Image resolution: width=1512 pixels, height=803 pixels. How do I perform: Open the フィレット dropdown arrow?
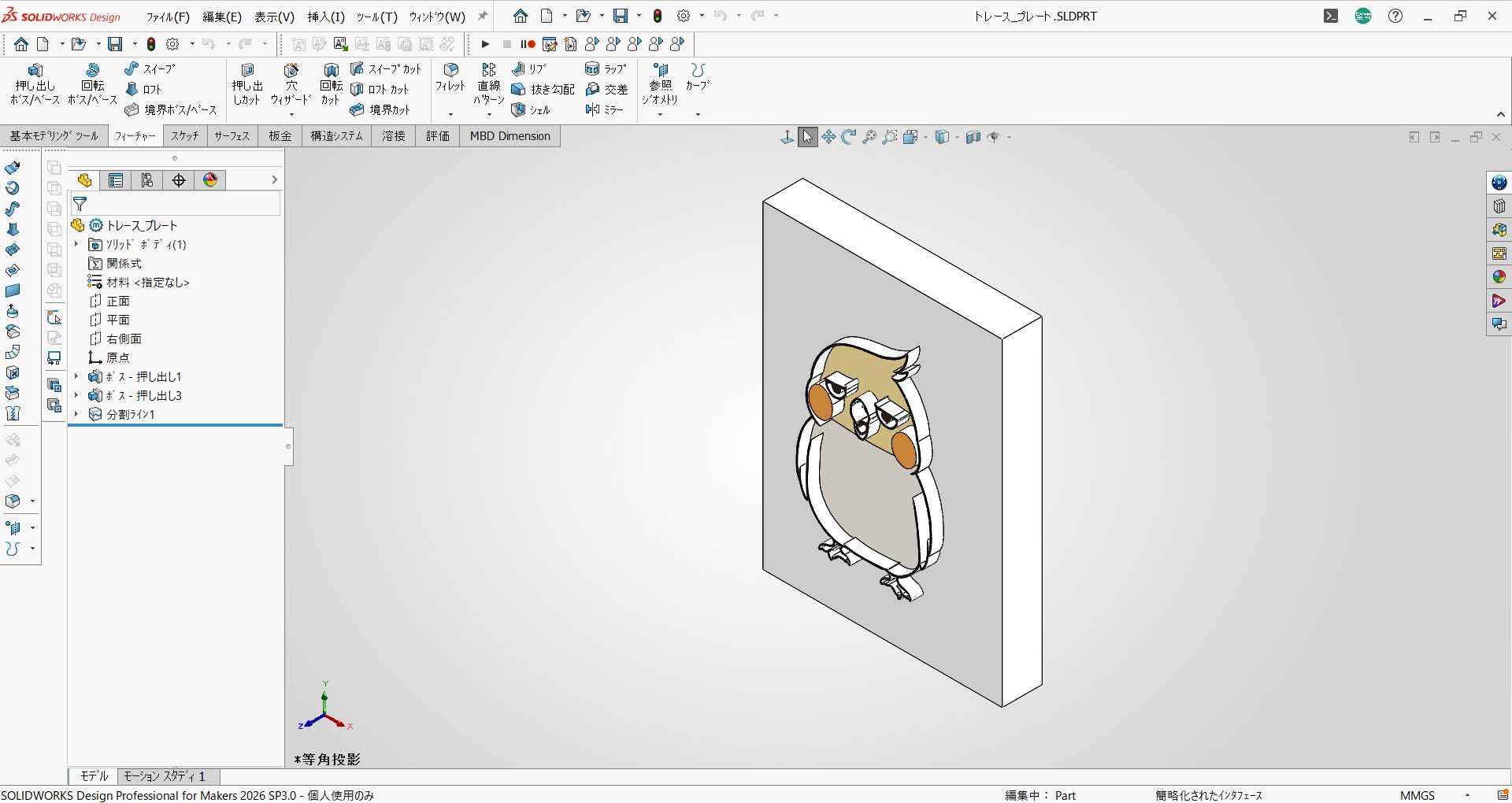pyautogui.click(x=450, y=115)
